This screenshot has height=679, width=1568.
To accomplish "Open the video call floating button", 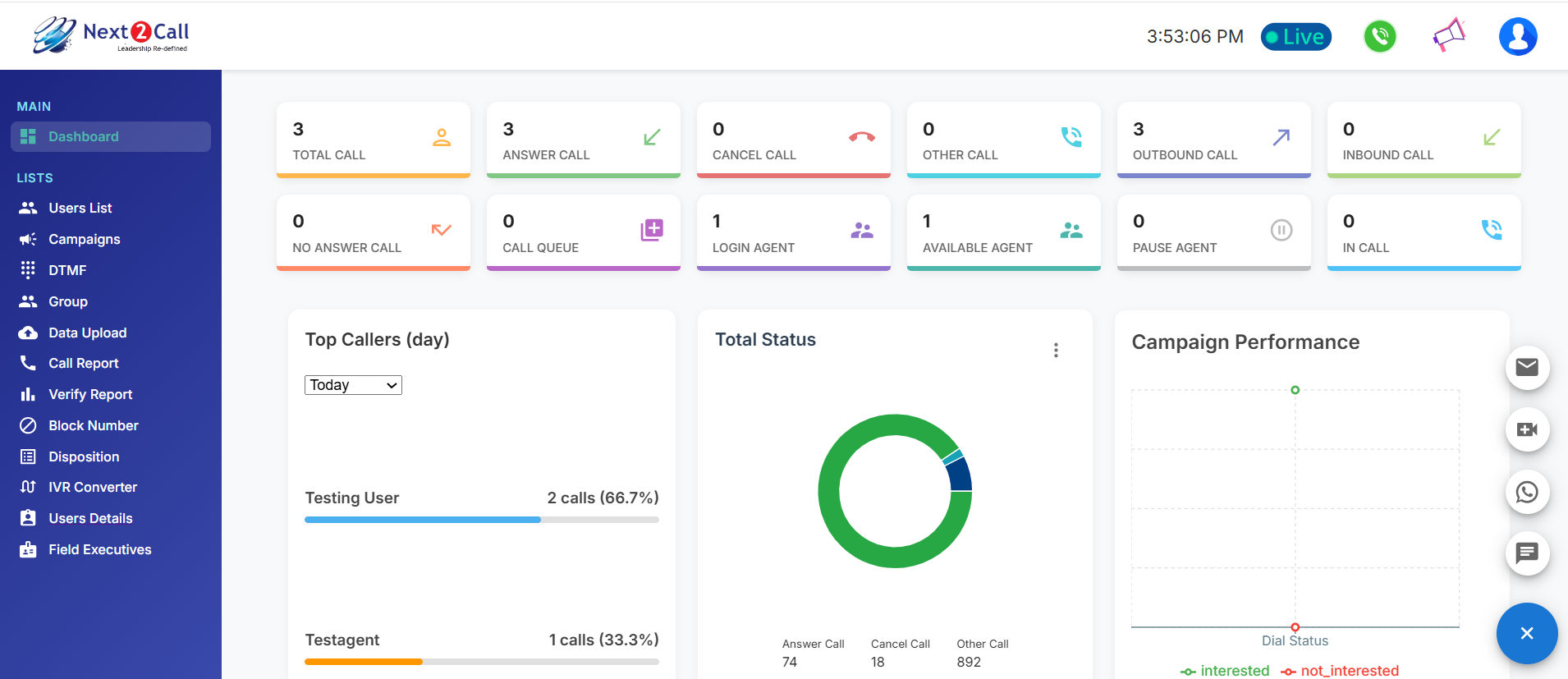I will pos(1527,429).
